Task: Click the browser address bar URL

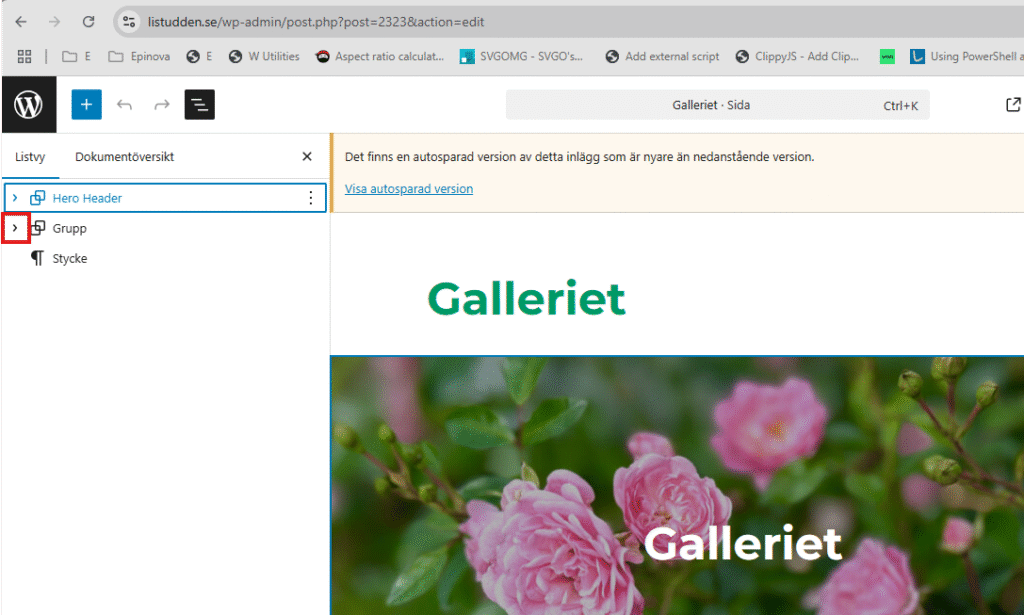Action: pos(316,22)
